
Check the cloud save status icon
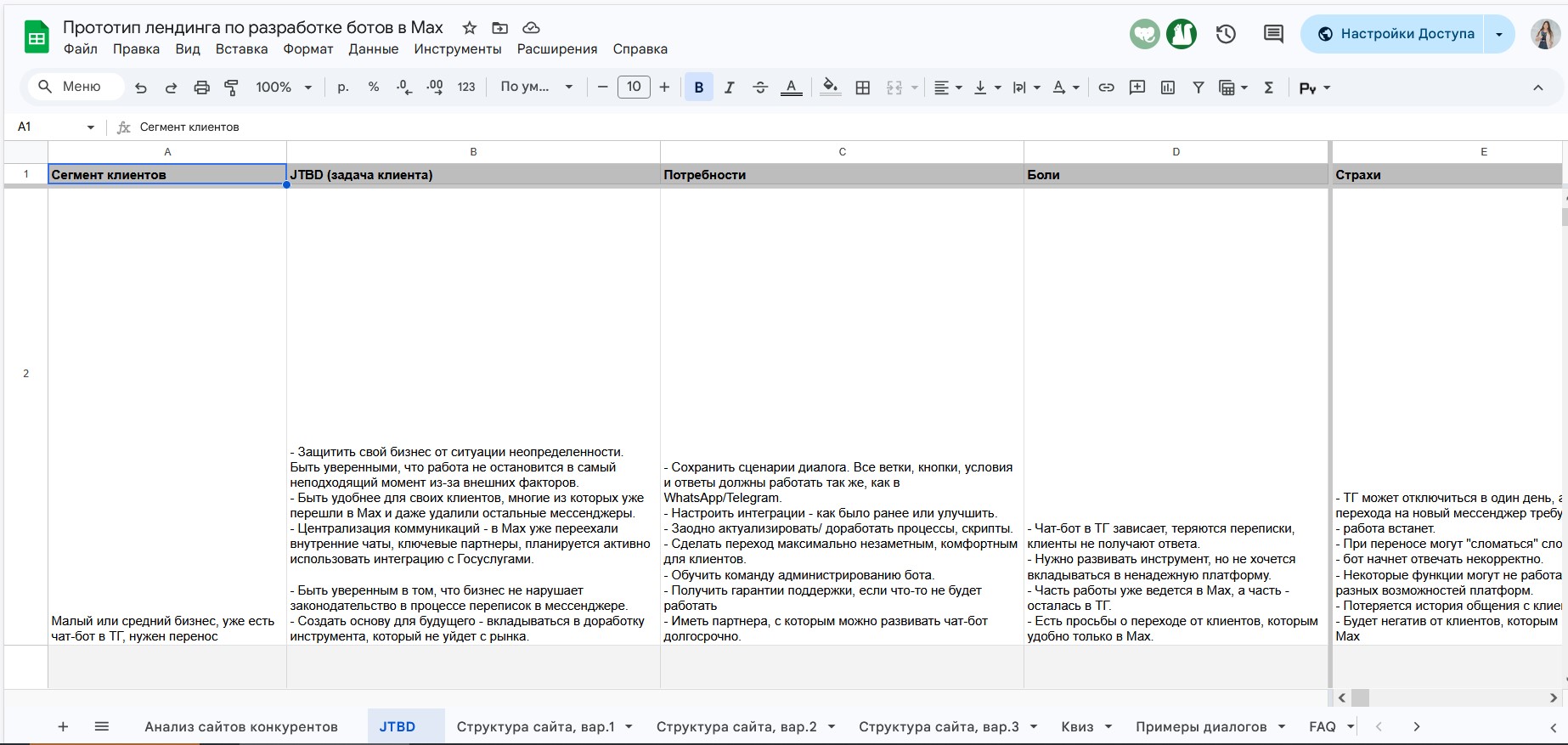531,28
